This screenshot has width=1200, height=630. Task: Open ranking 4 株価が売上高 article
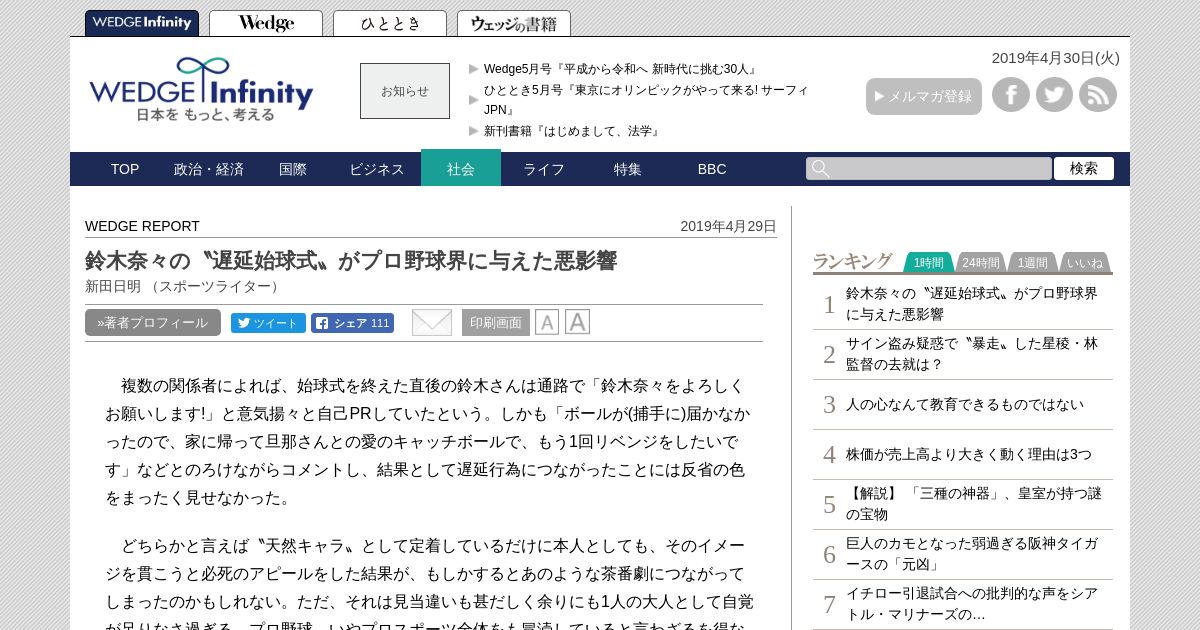tap(969, 454)
